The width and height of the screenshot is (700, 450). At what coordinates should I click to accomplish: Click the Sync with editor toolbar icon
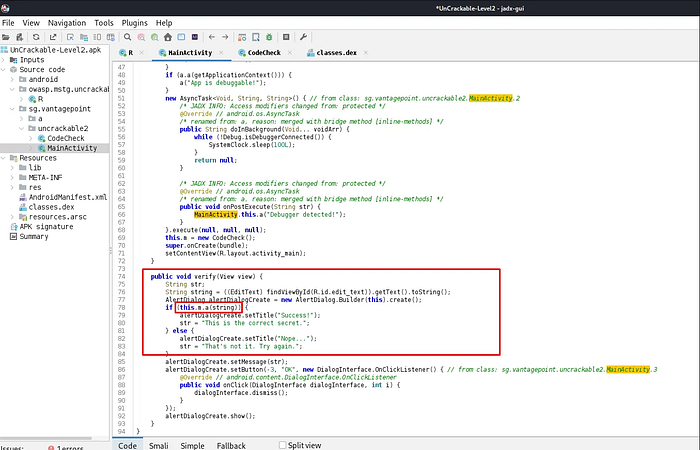tap(70, 37)
